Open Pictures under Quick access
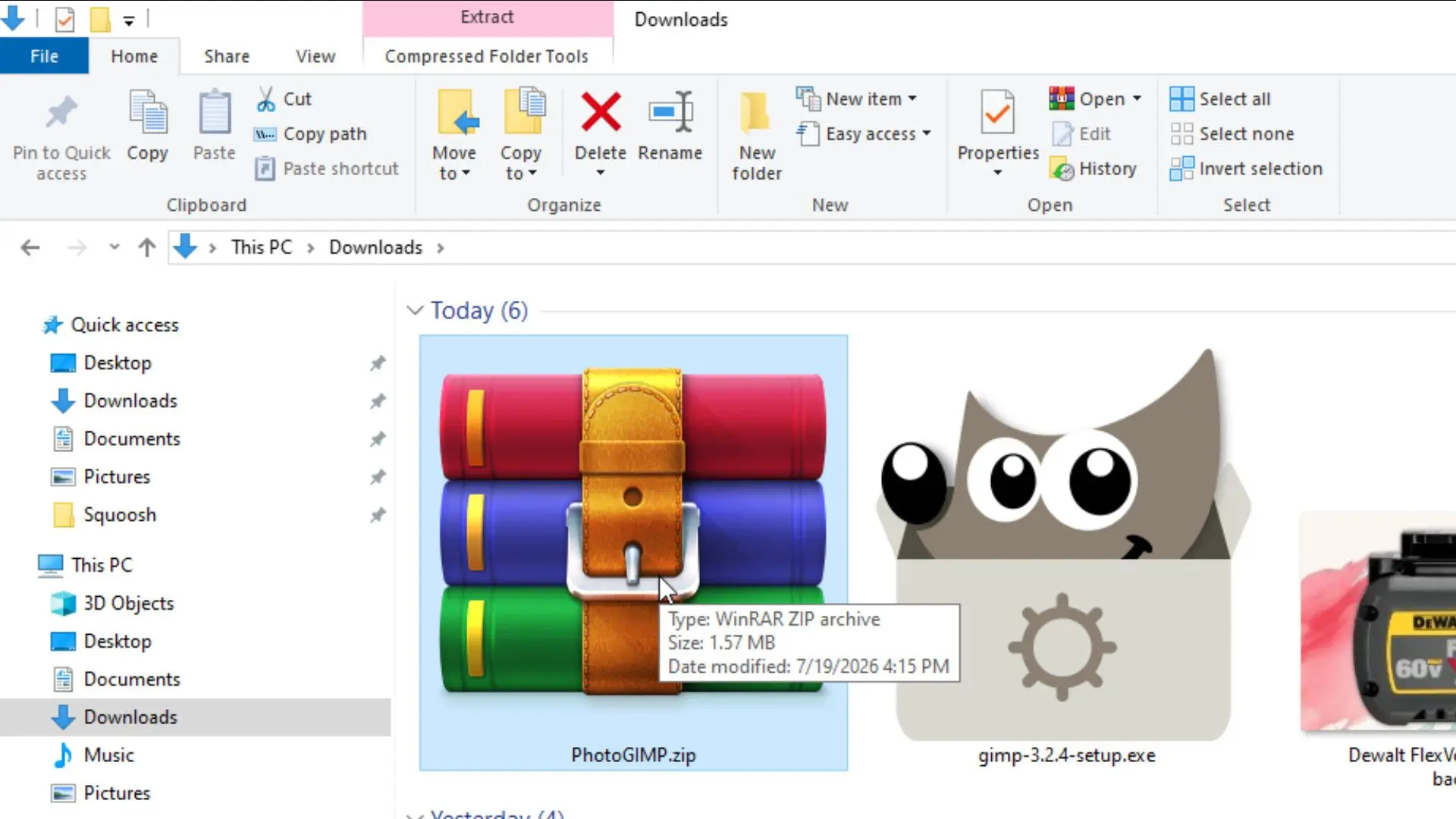Viewport: 1456px width, 819px height. 117,477
